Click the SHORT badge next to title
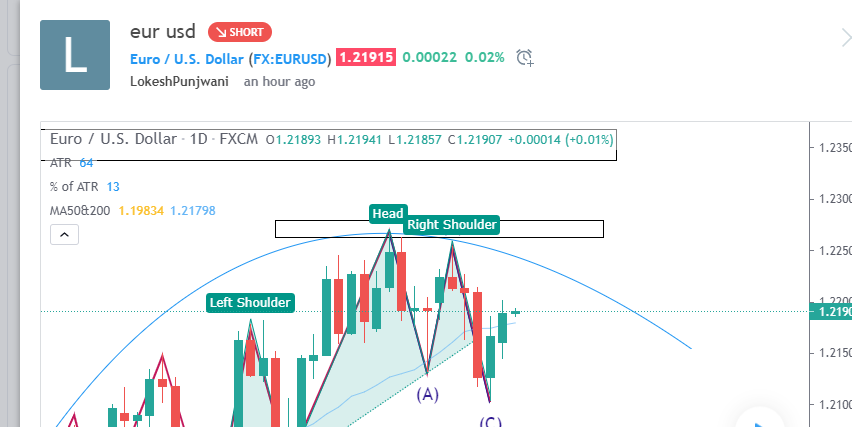 pyautogui.click(x=240, y=32)
